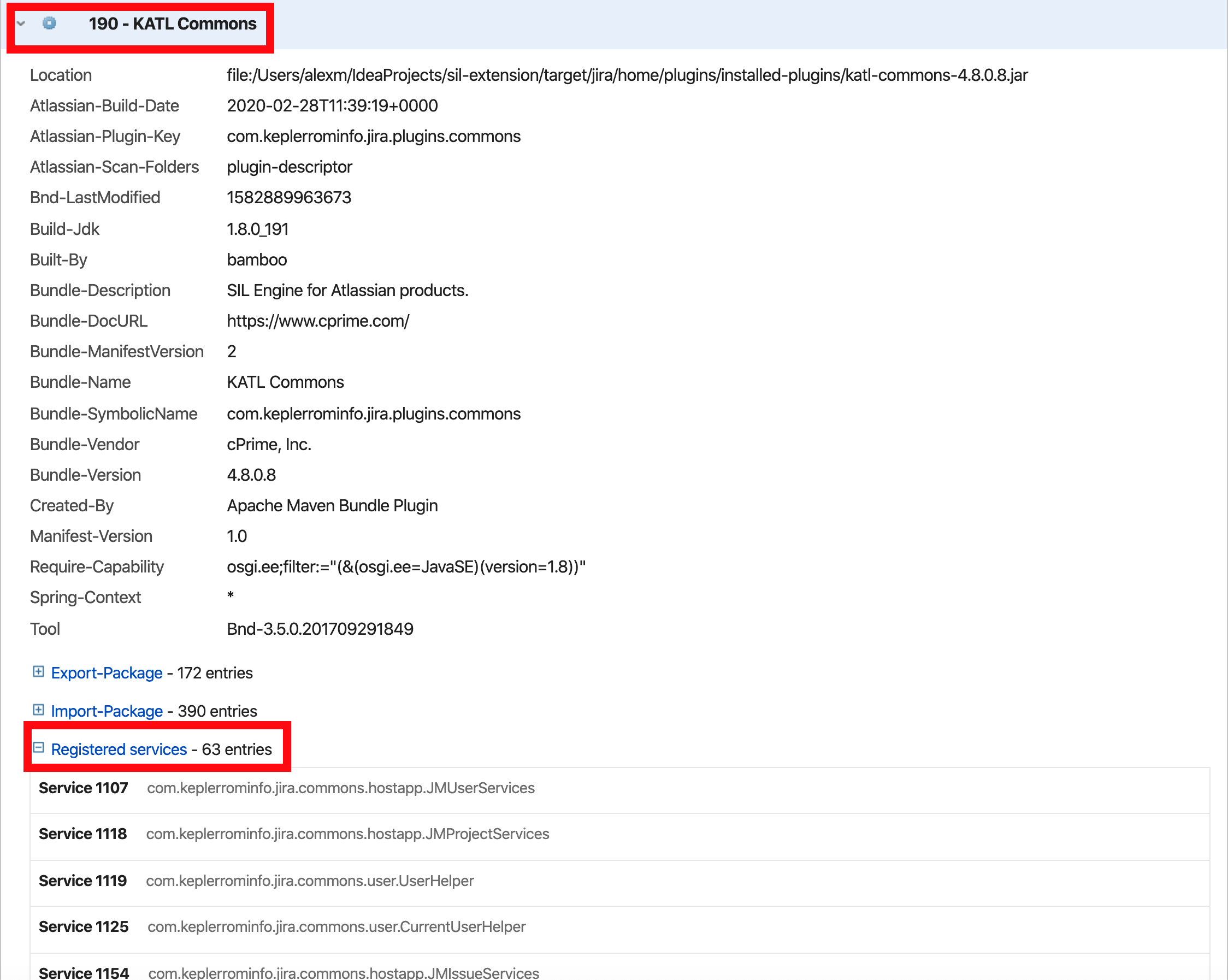Click the Require-Capability field label

(x=97, y=567)
